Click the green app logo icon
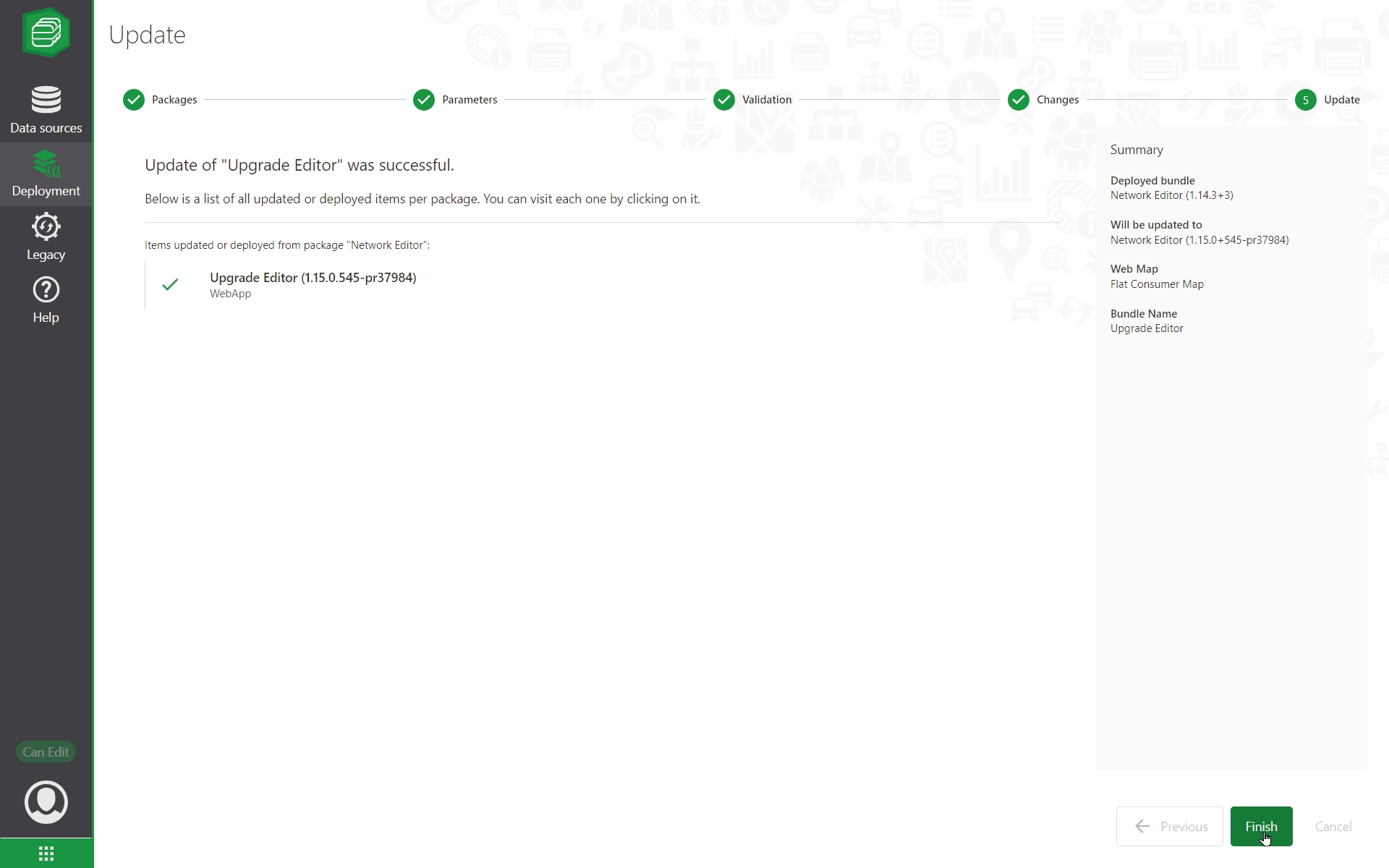Image resolution: width=1389 pixels, height=868 pixels. (46, 33)
